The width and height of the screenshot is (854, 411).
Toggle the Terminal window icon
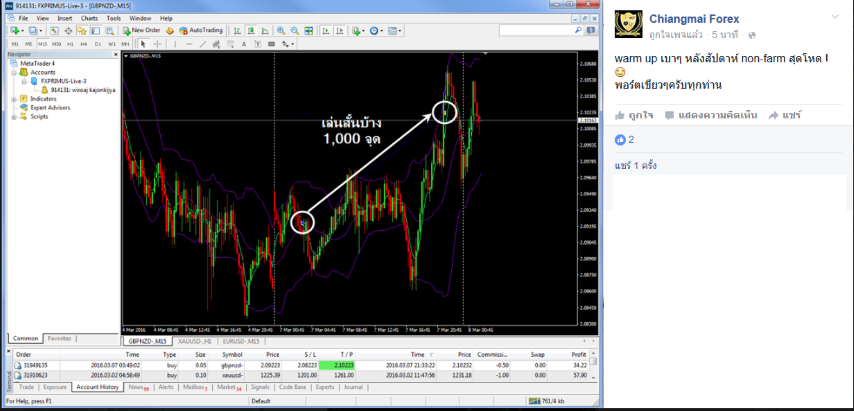[x=95, y=30]
